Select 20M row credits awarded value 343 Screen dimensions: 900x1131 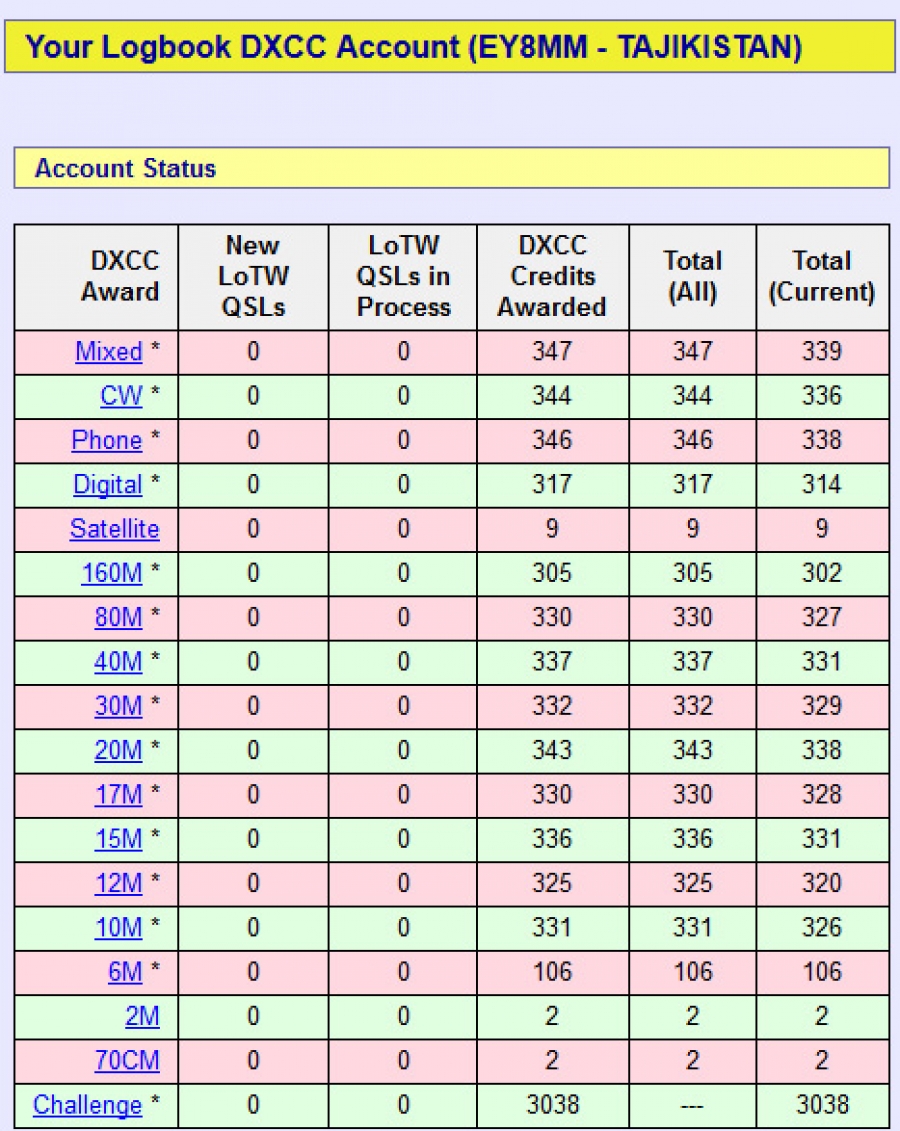tap(552, 751)
